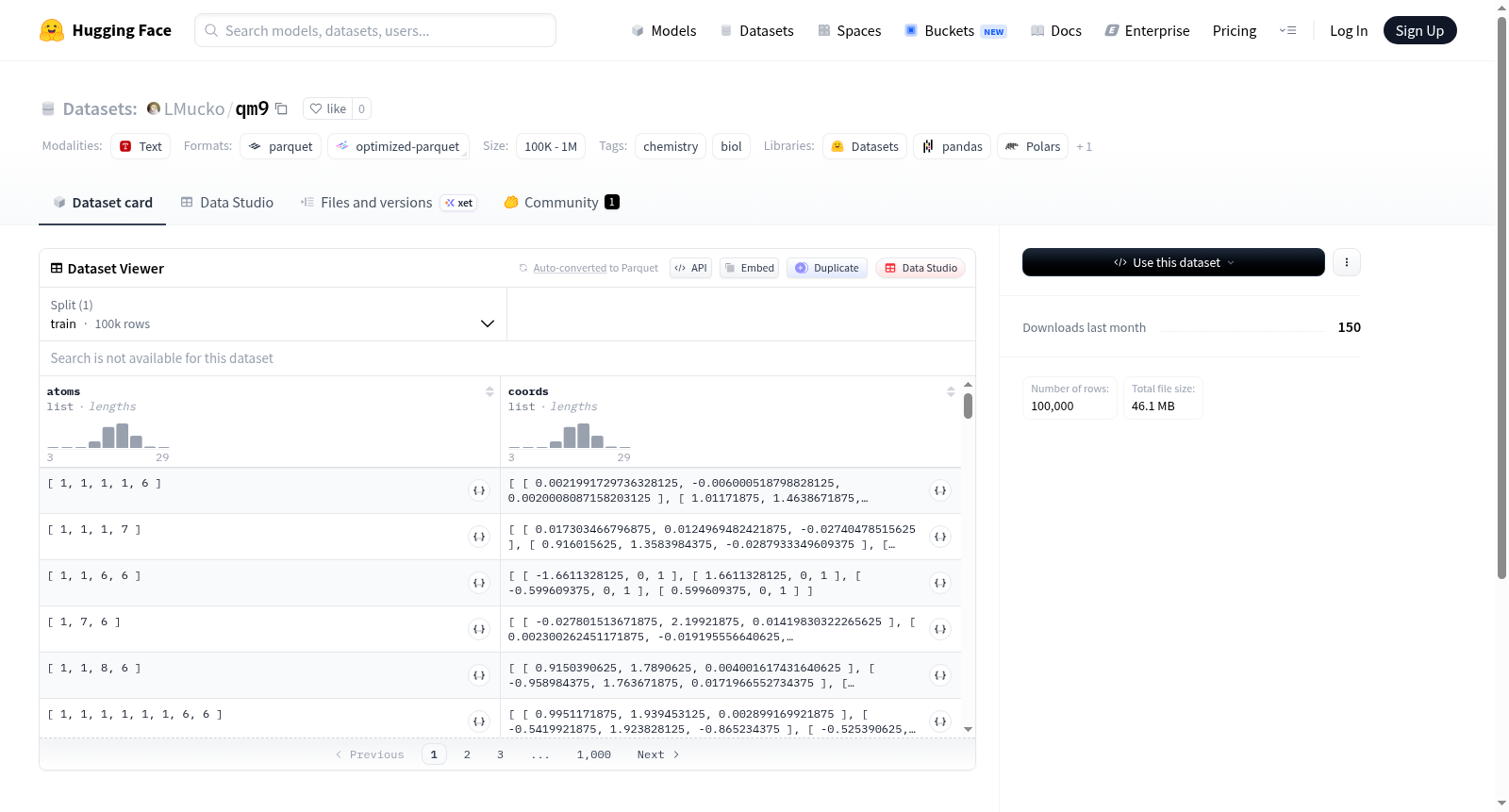Select the chemistry tag
This screenshot has height=812, width=1509.
[671, 146]
